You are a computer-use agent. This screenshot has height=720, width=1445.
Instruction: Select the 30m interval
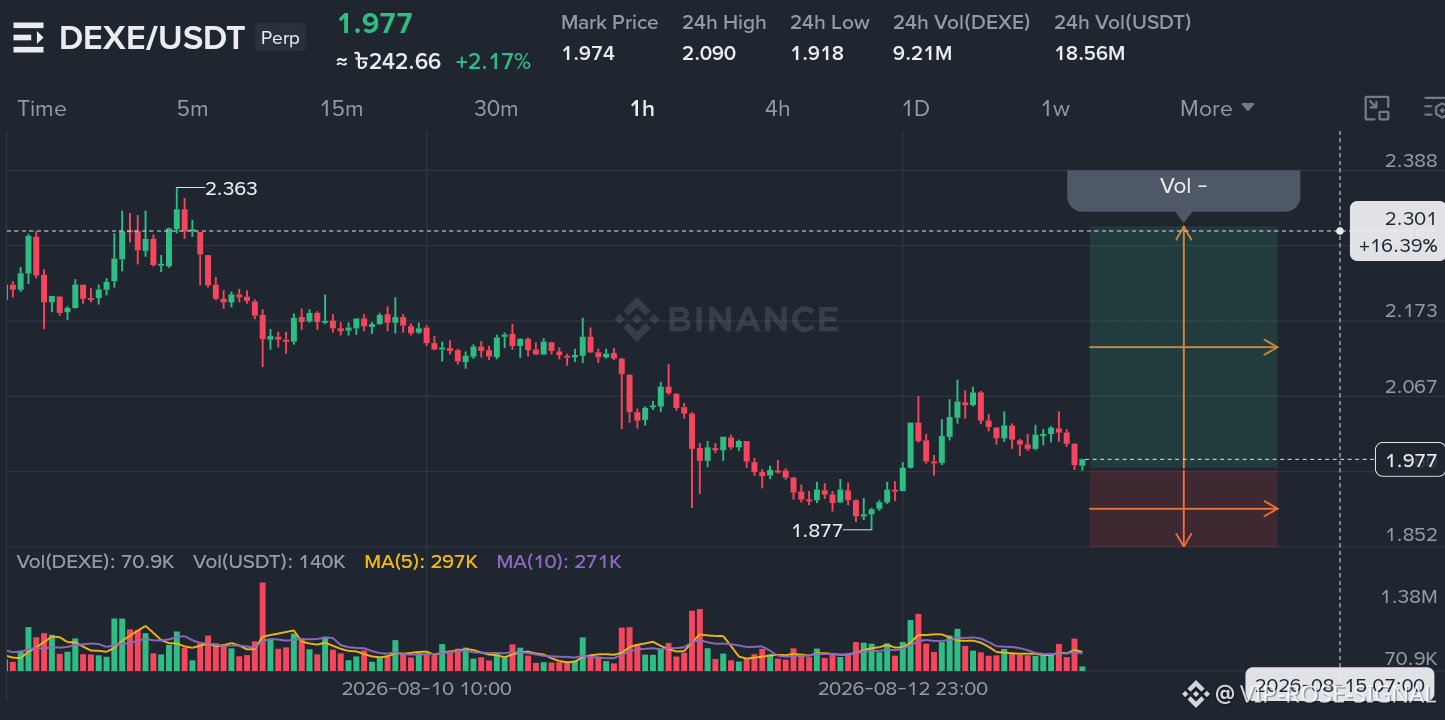coord(496,108)
